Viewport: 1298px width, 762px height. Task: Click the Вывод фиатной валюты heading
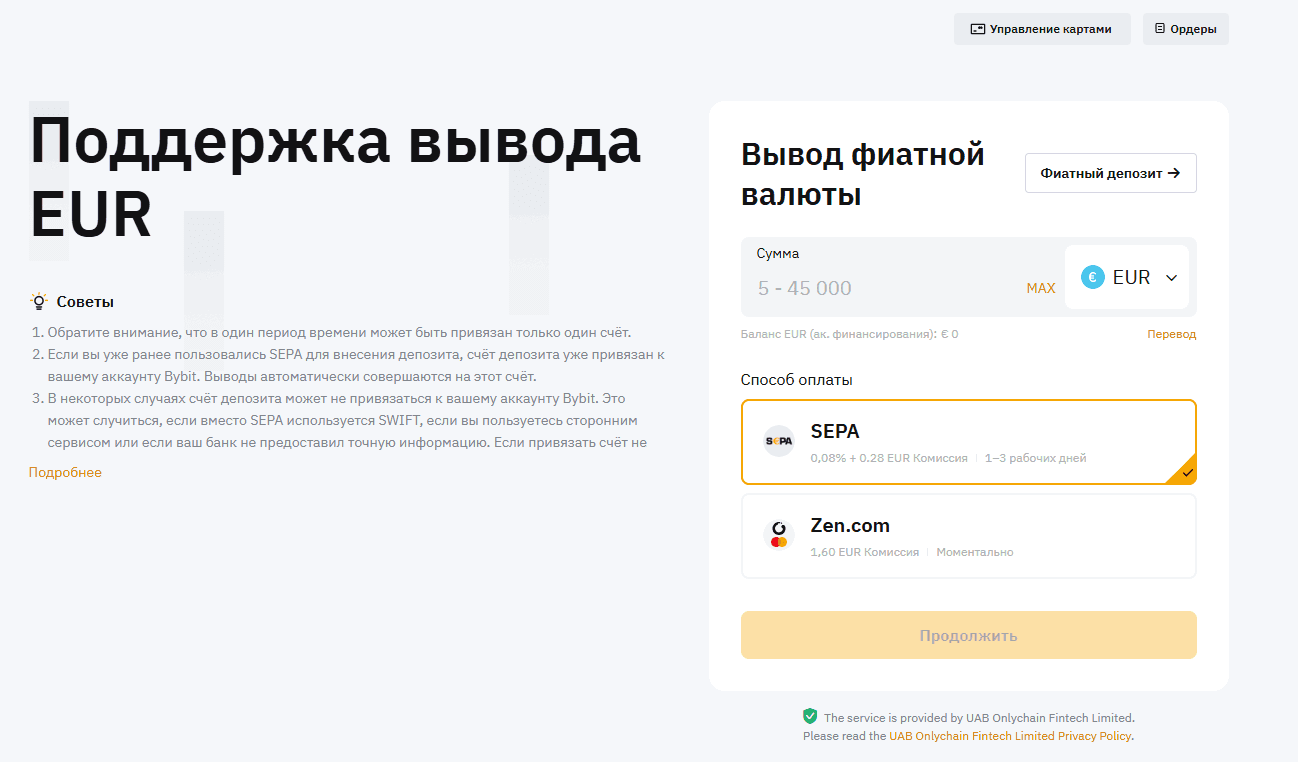[x=863, y=174]
